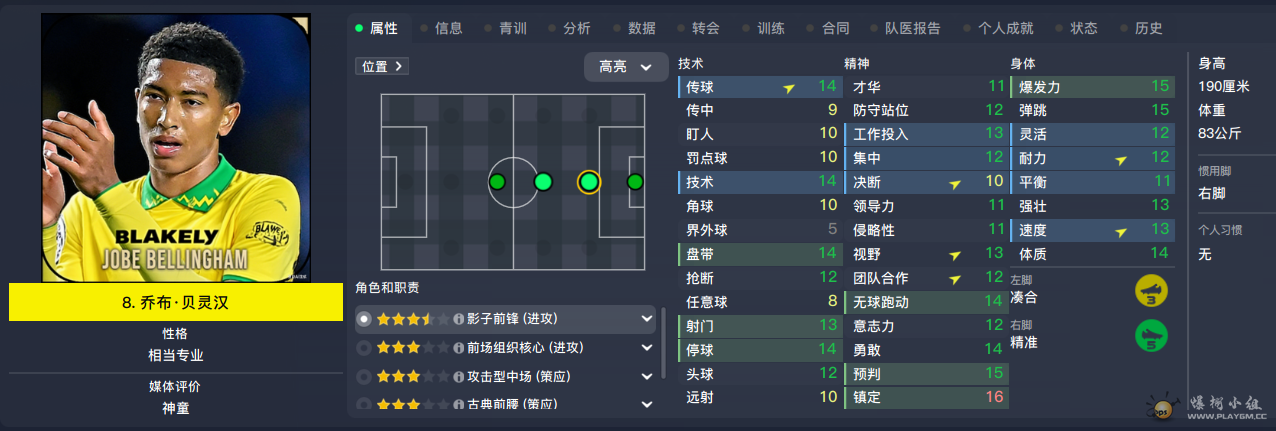Click the green right foot boot icon
Screen dimensions: 1276x431
(x=1153, y=336)
